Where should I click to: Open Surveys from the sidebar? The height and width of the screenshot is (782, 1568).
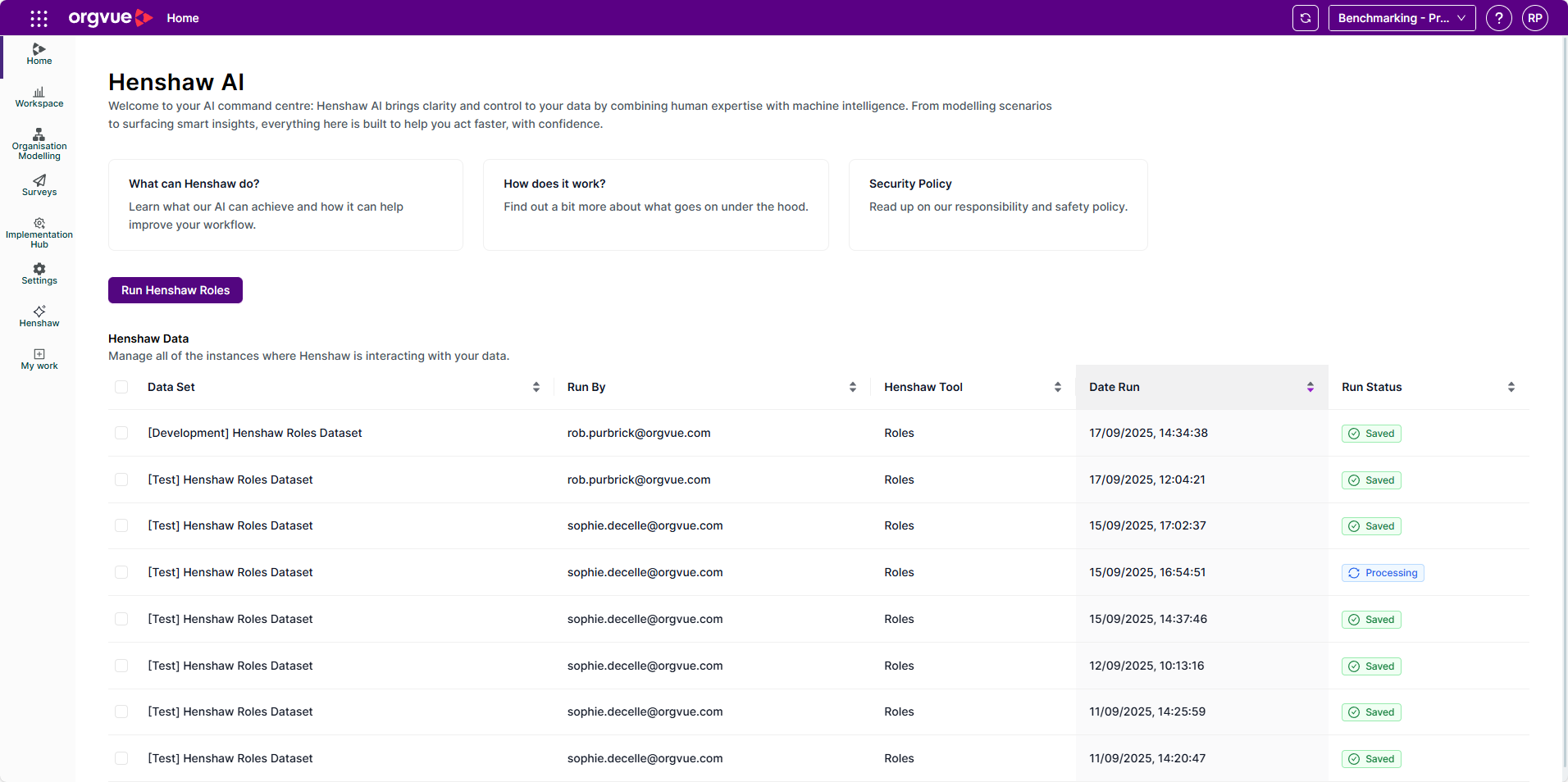[x=39, y=185]
